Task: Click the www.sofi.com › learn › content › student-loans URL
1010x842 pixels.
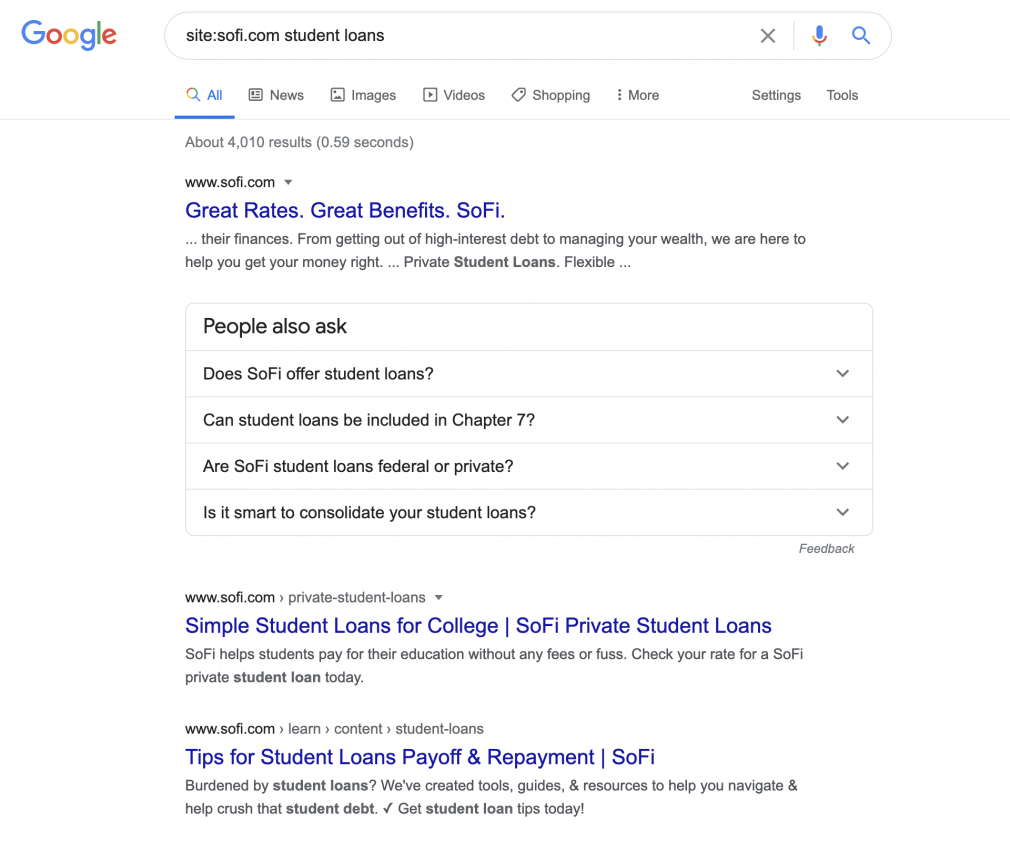Action: tap(334, 729)
